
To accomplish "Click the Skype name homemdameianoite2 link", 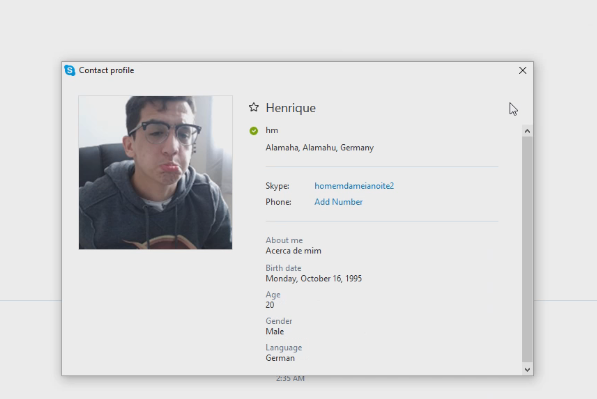I will click(354, 186).
